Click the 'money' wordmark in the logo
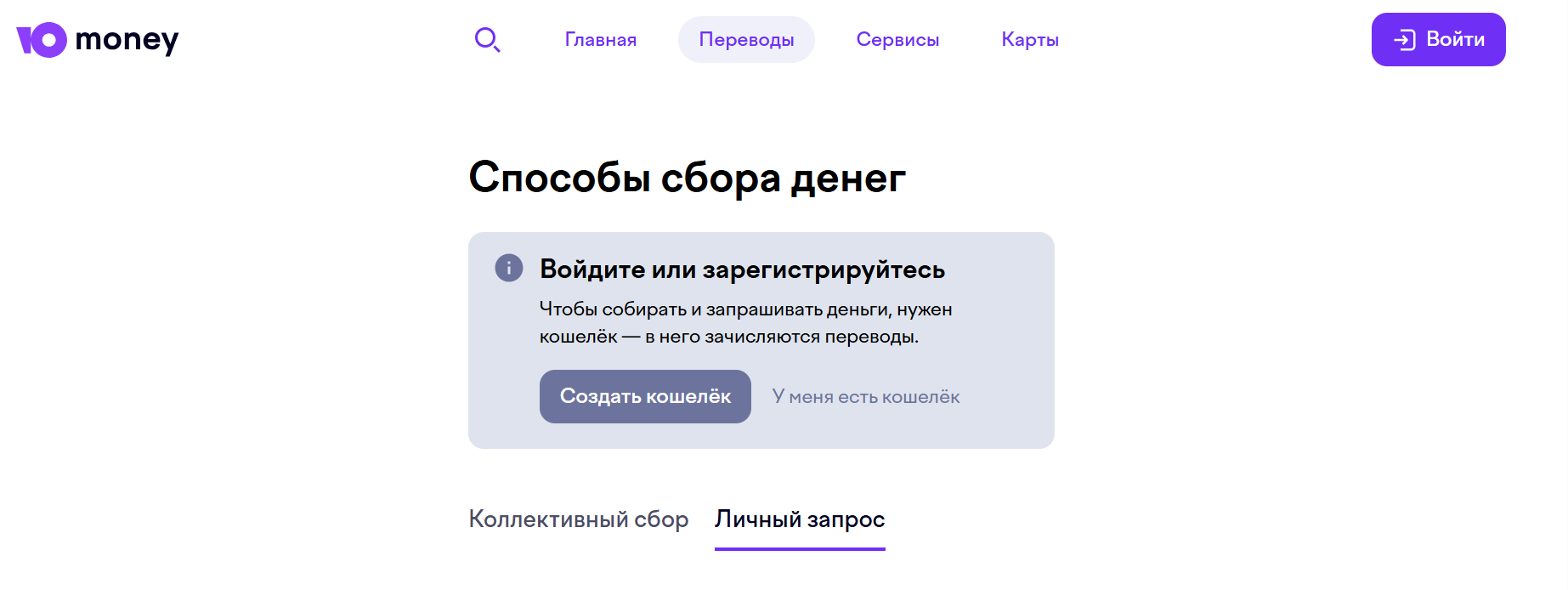This screenshot has width=1568, height=590. point(128,39)
